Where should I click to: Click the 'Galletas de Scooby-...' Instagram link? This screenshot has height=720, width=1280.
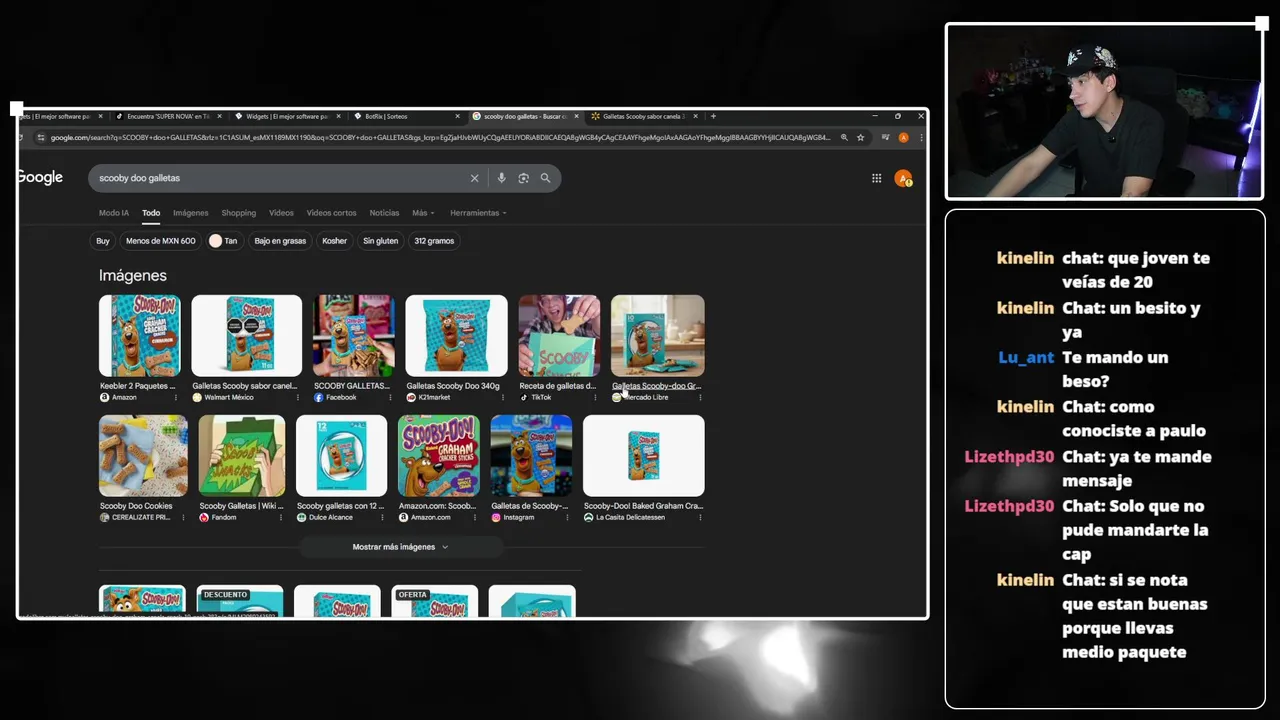click(x=529, y=506)
